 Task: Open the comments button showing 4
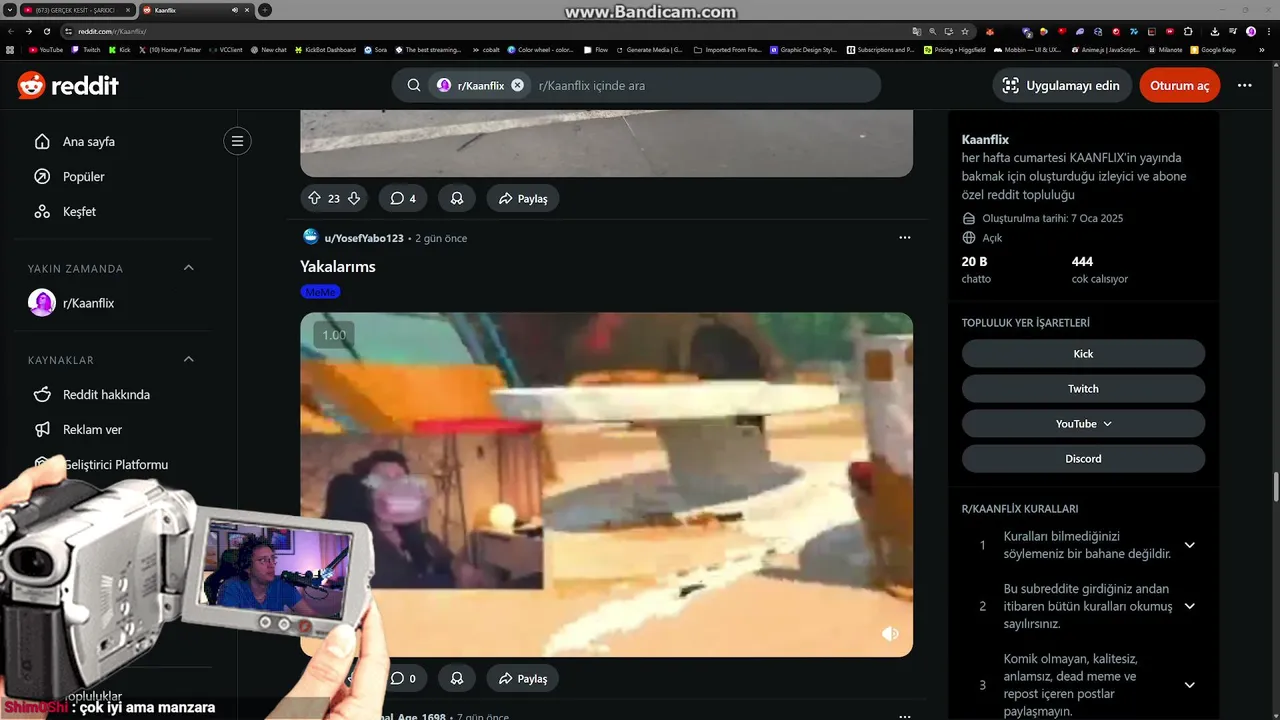point(403,198)
